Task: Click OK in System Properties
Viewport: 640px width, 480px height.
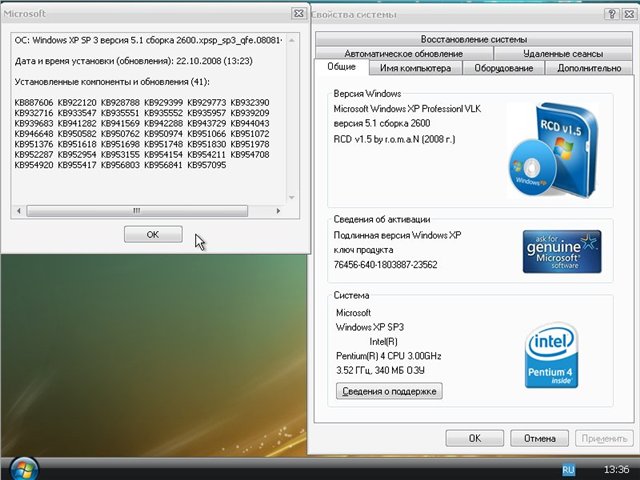Action: click(475, 438)
